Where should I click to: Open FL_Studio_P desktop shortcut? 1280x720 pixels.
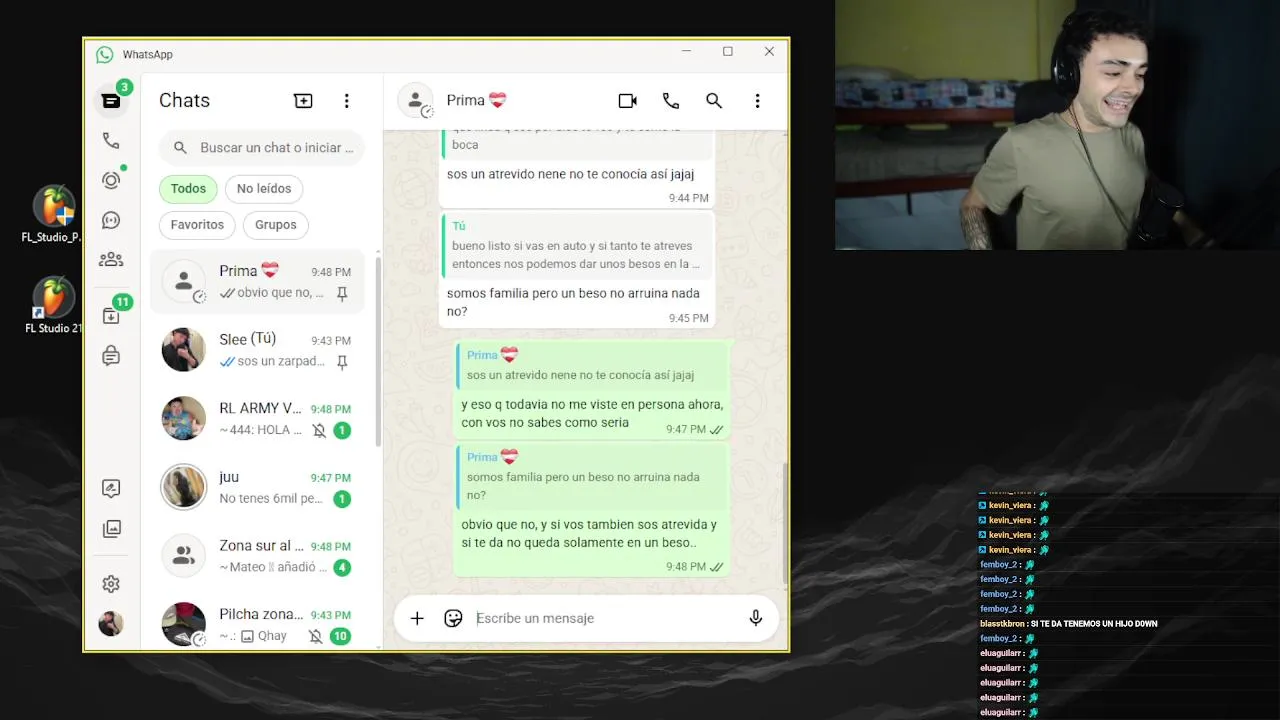[54, 214]
